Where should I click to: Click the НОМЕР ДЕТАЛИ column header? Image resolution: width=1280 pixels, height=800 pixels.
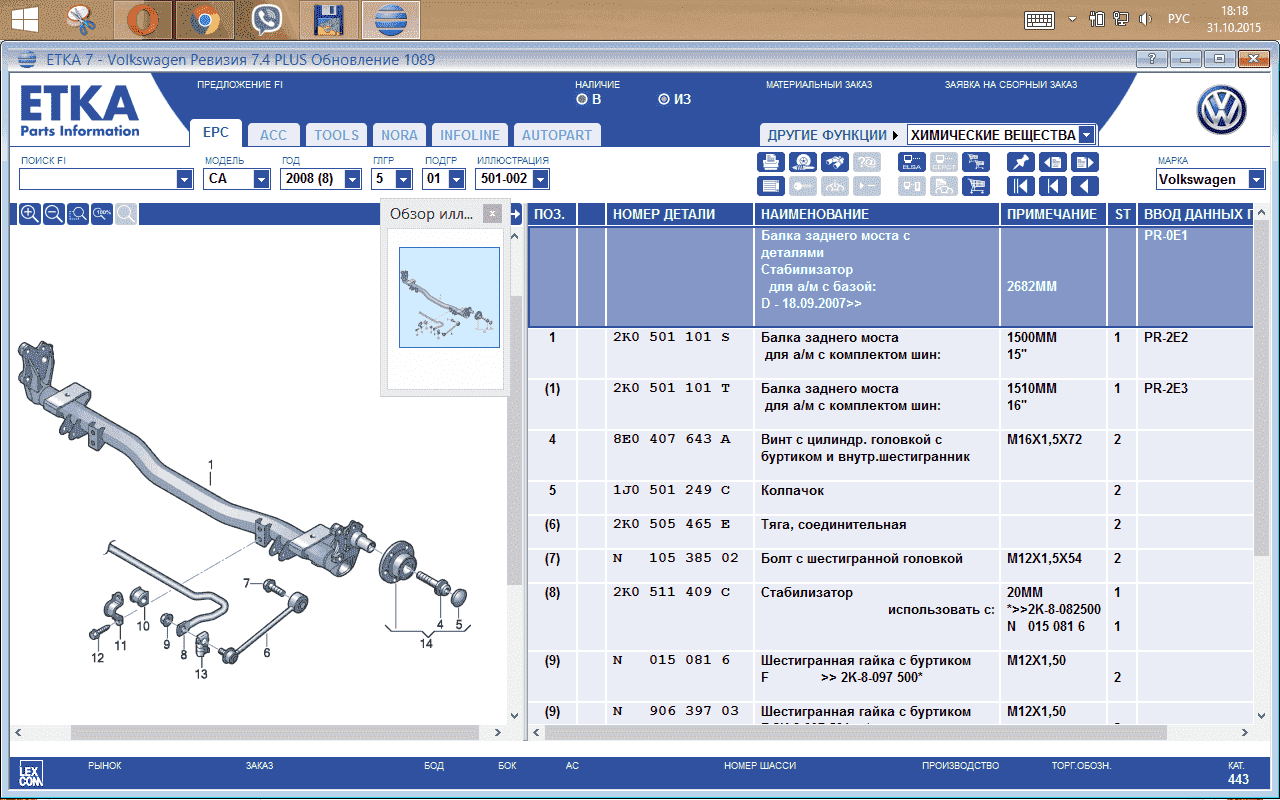pos(680,214)
